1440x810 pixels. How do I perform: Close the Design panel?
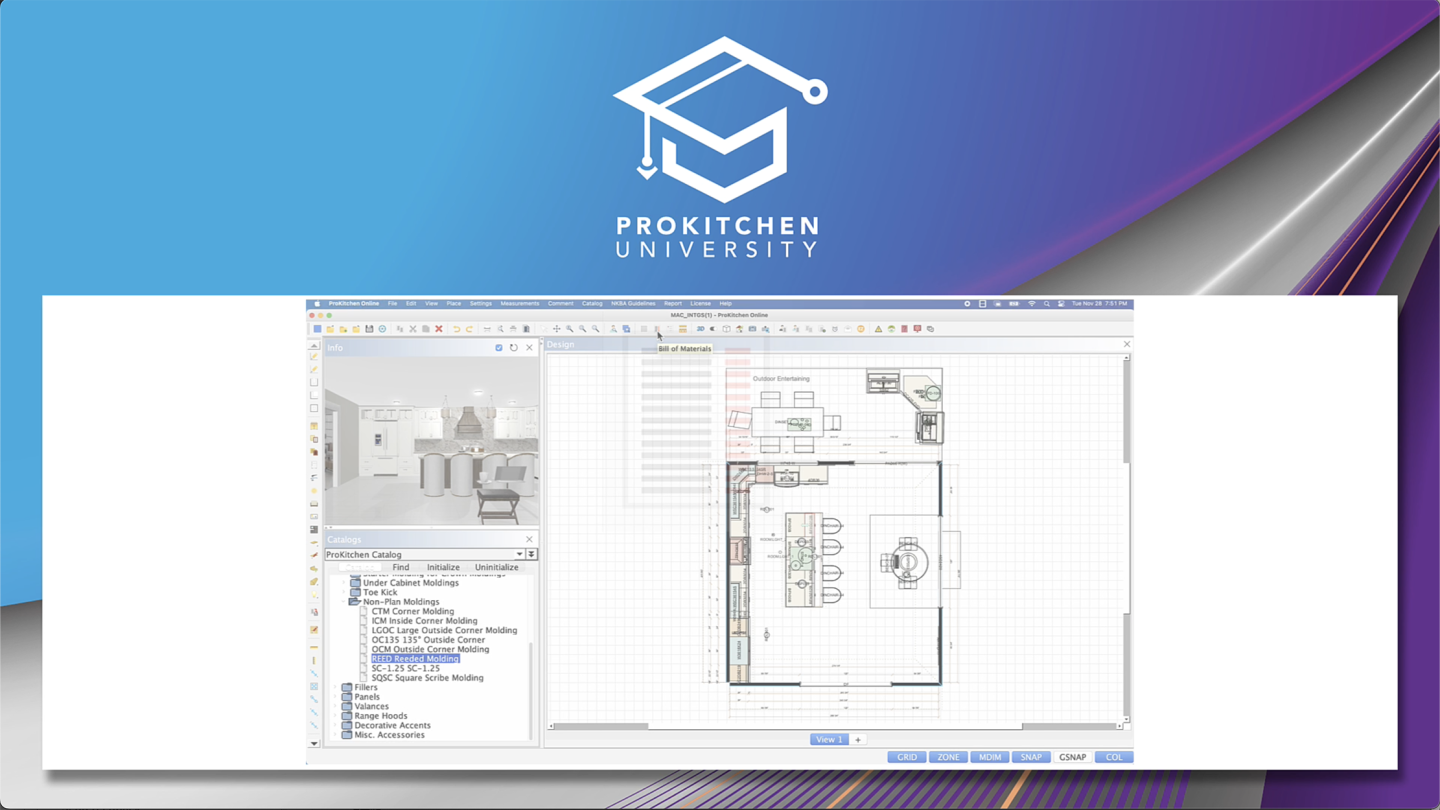click(x=1126, y=344)
